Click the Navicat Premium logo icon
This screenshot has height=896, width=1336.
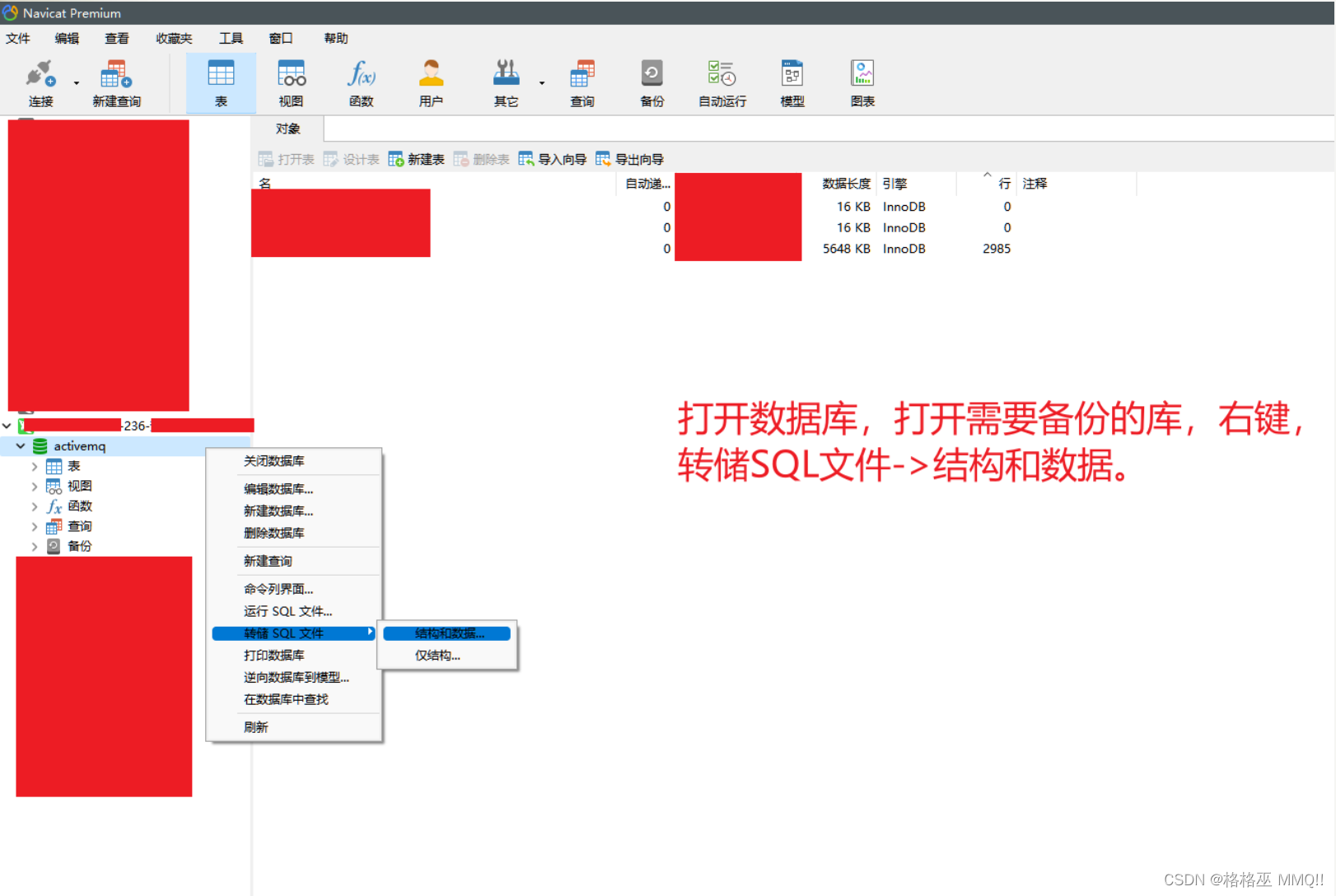[10, 12]
